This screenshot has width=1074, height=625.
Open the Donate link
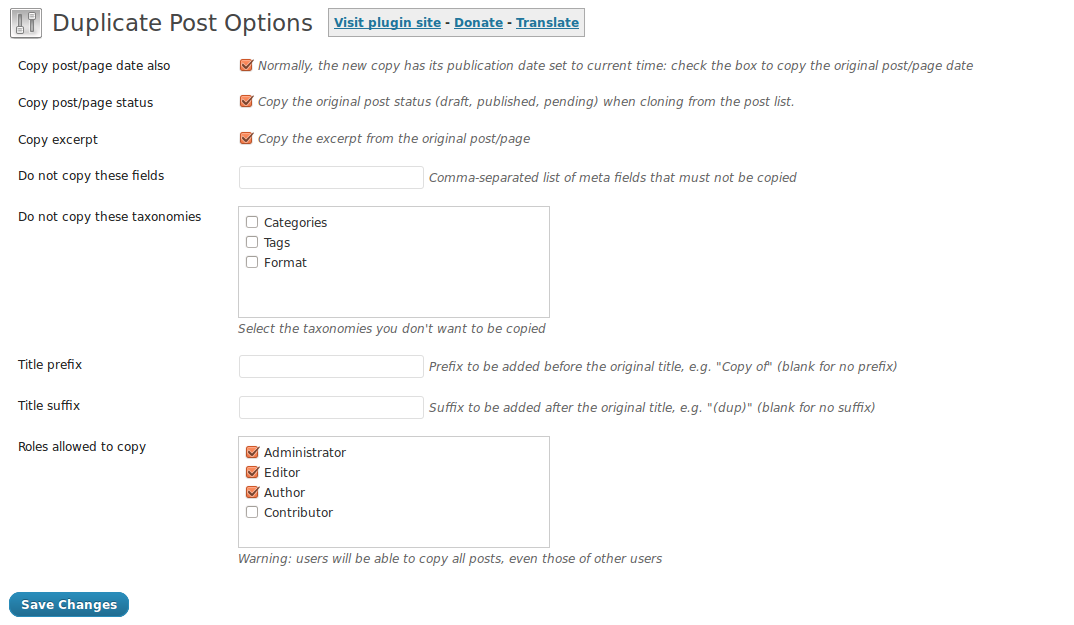pos(478,23)
